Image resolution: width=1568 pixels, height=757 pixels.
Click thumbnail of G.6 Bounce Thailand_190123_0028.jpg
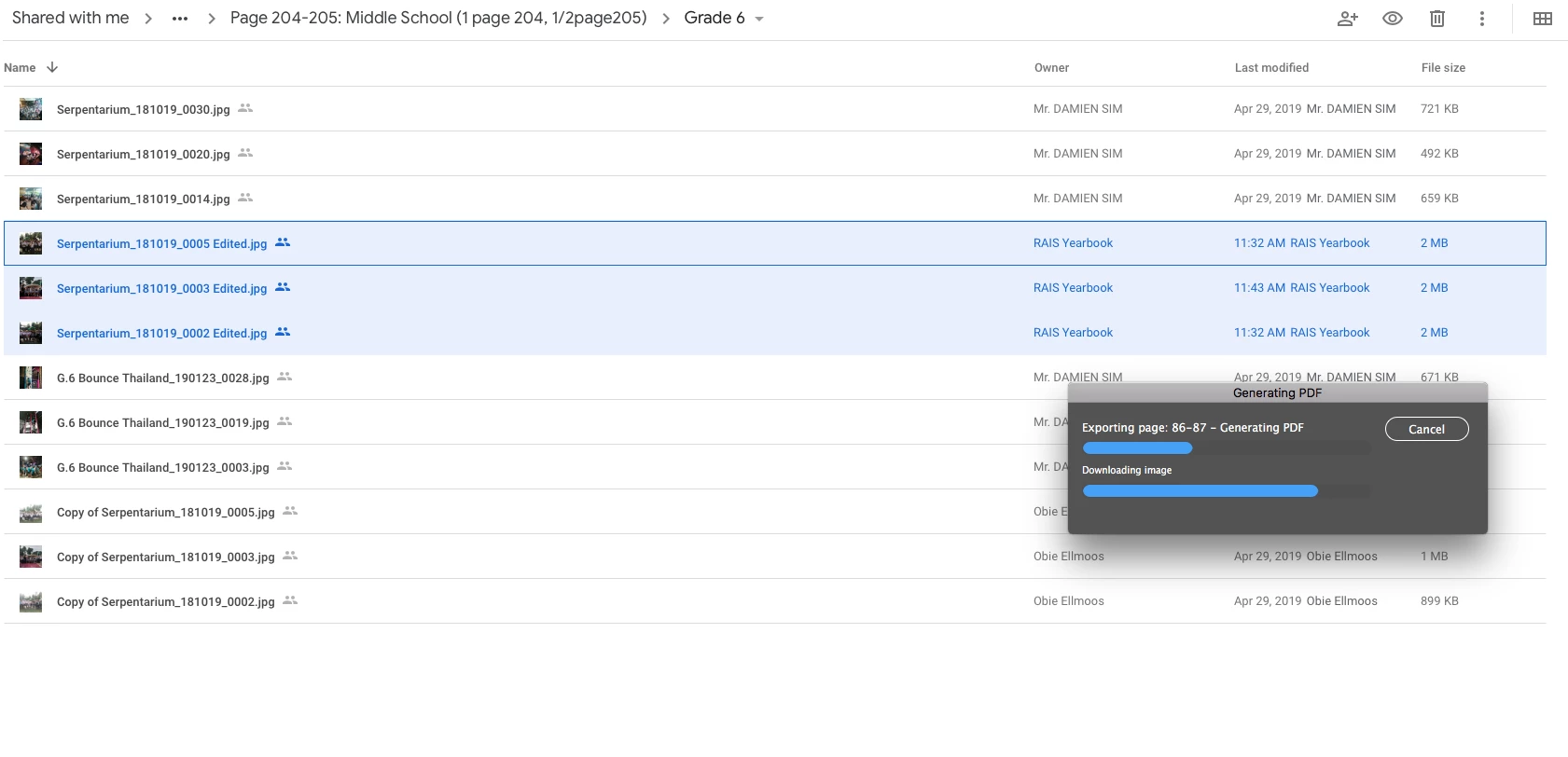coord(31,378)
